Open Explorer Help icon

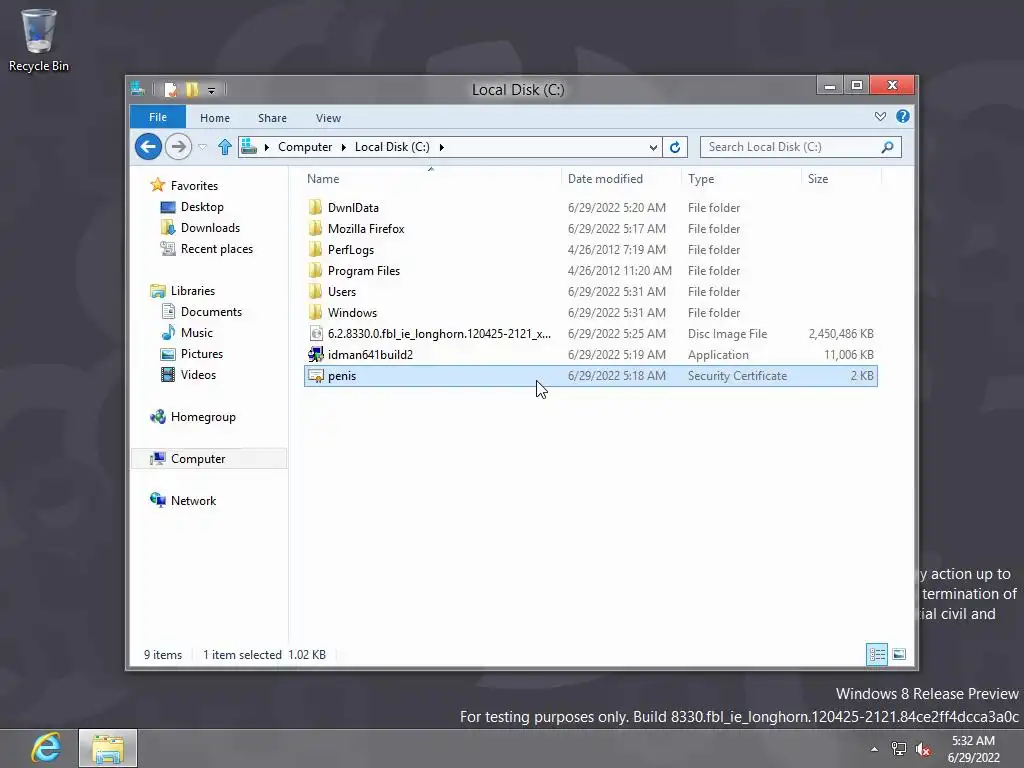click(x=903, y=116)
